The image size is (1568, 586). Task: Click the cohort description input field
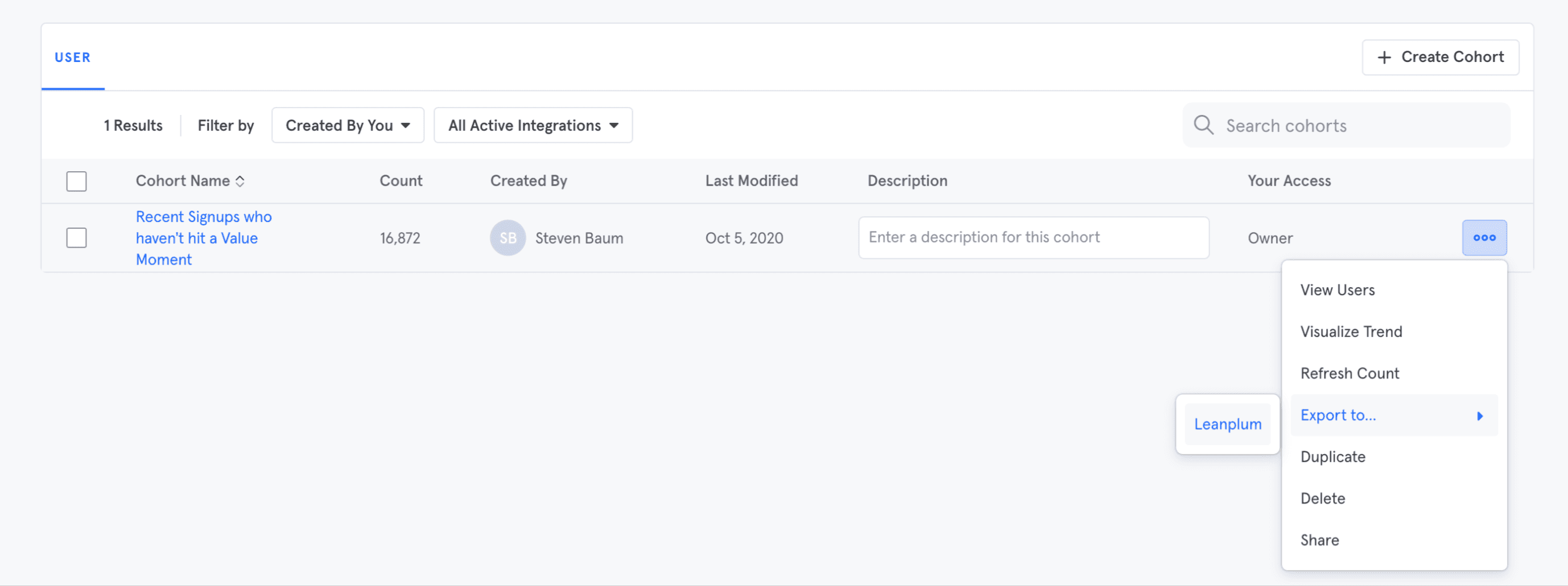[1033, 238]
